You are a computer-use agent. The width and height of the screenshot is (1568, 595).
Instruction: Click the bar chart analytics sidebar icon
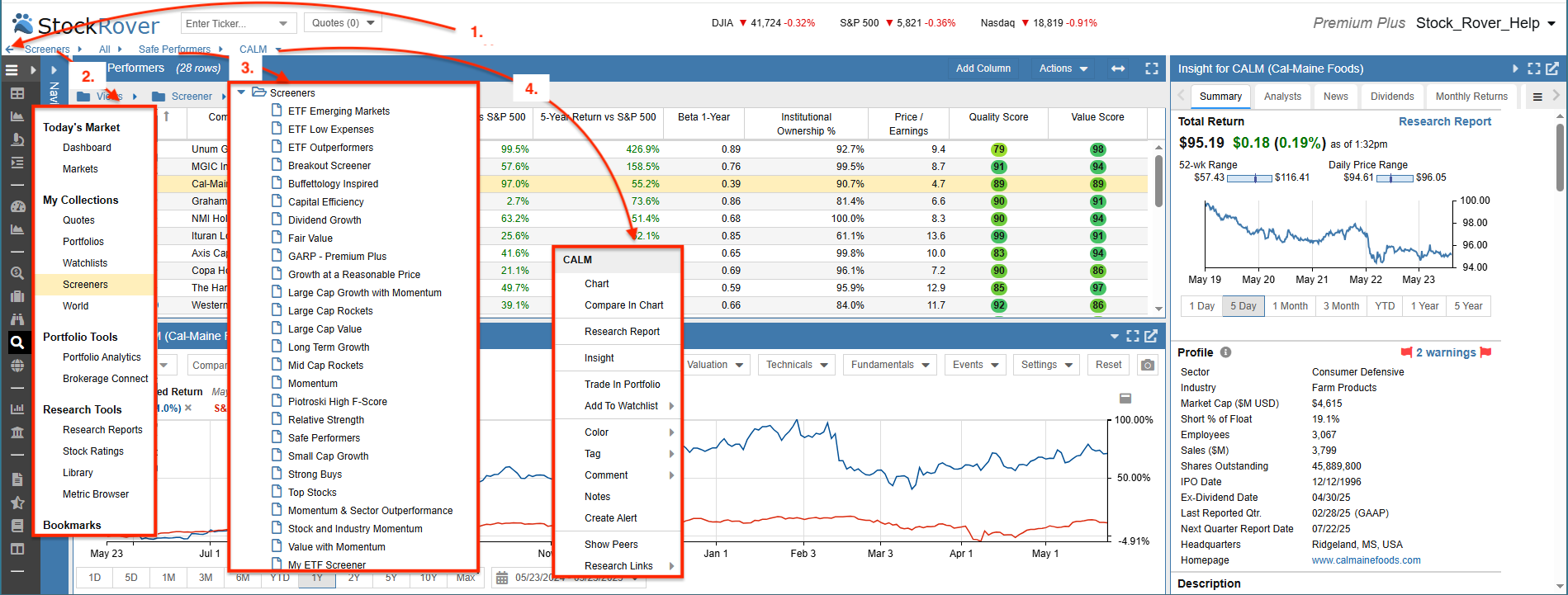point(17,408)
